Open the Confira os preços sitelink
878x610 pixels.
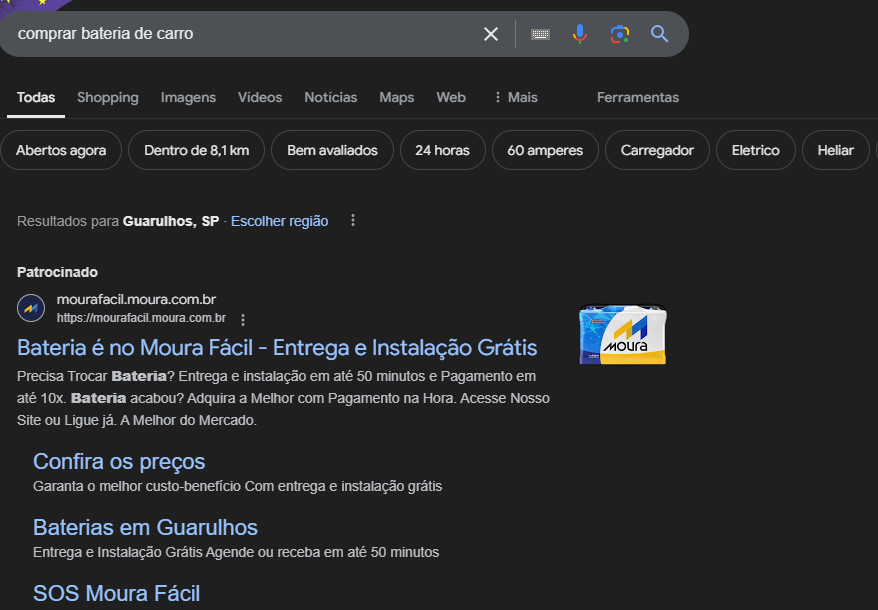(x=119, y=461)
